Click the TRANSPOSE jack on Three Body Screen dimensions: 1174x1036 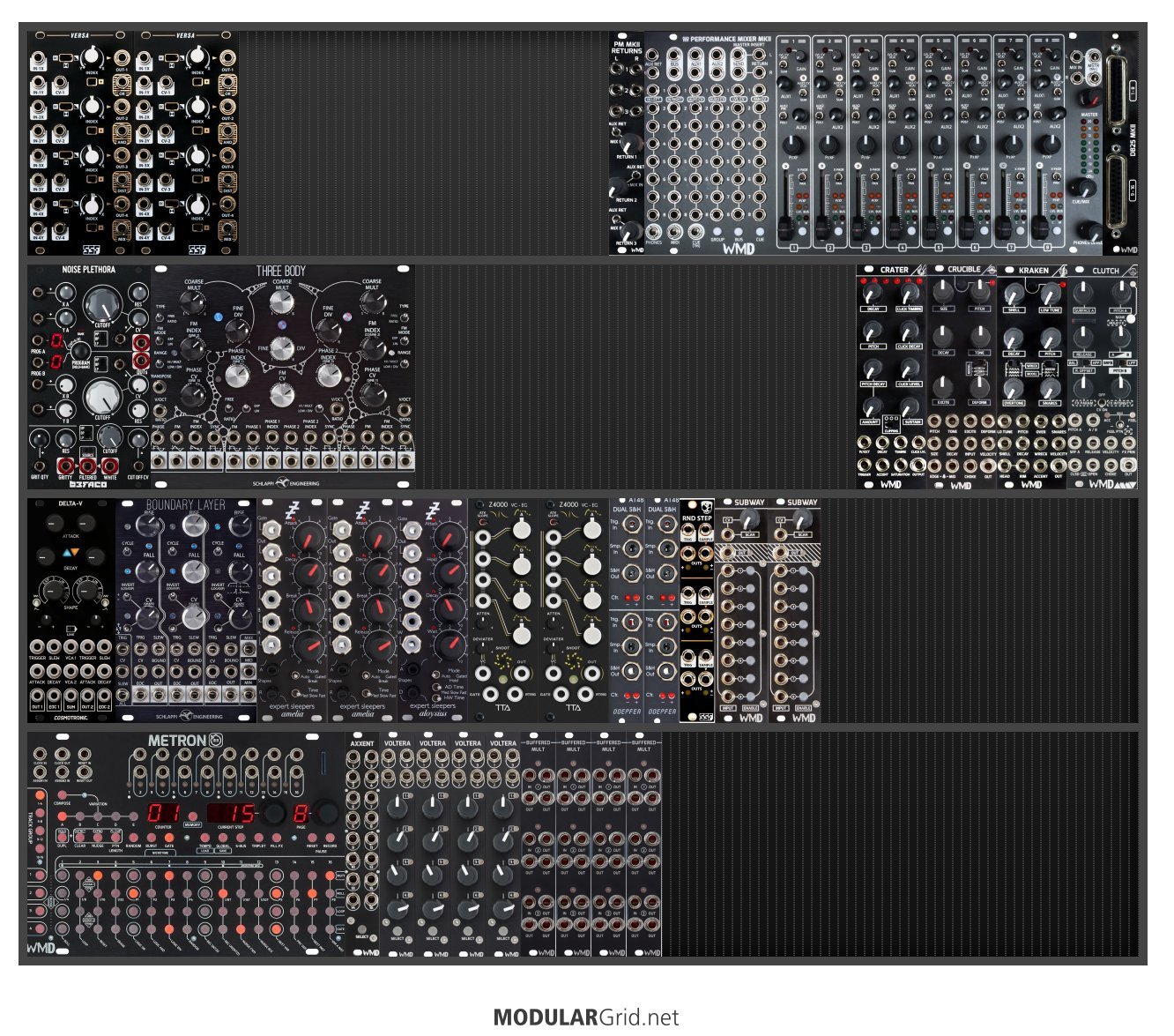pyautogui.click(x=160, y=388)
